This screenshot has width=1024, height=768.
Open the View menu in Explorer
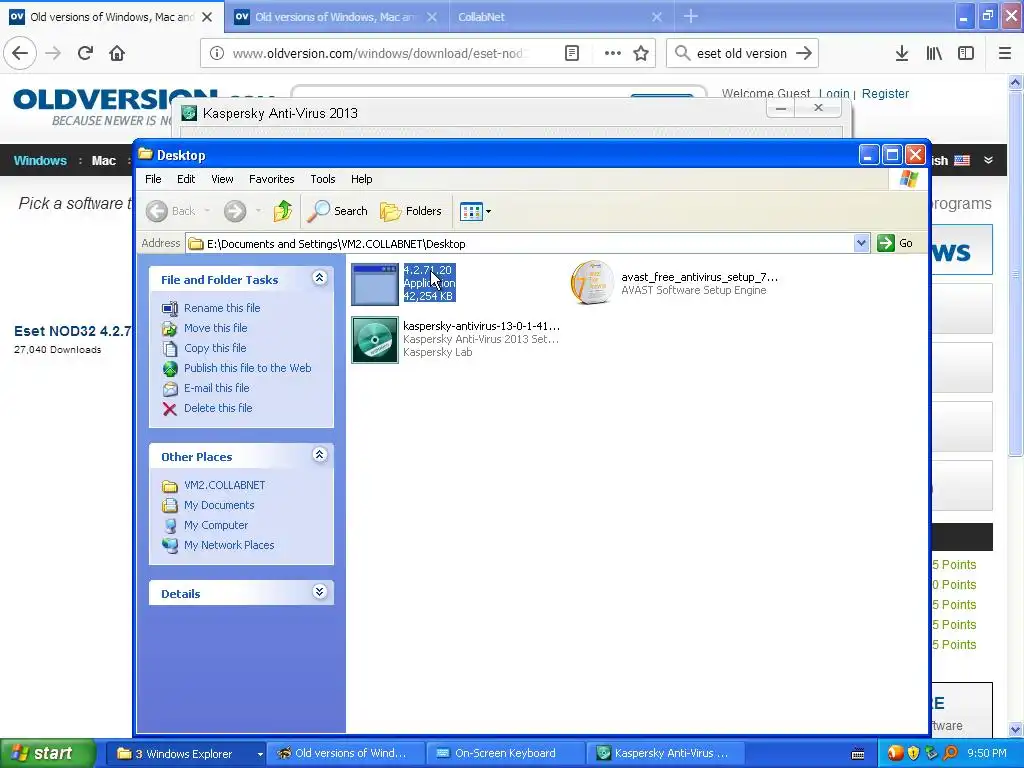pos(222,179)
